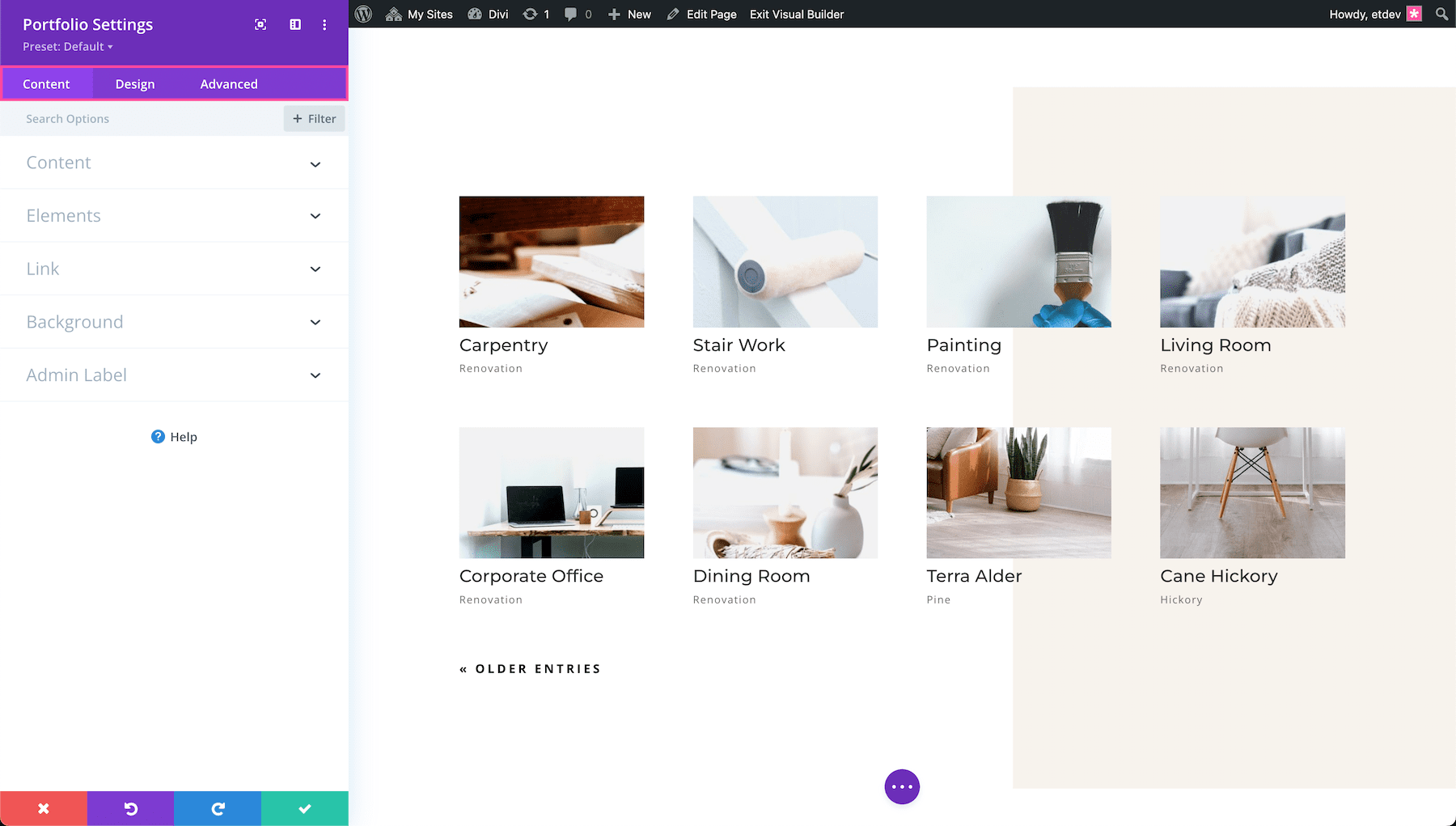Screen dimensions: 1456x826
Task: Switch to the Advanced tab
Action: 229,83
